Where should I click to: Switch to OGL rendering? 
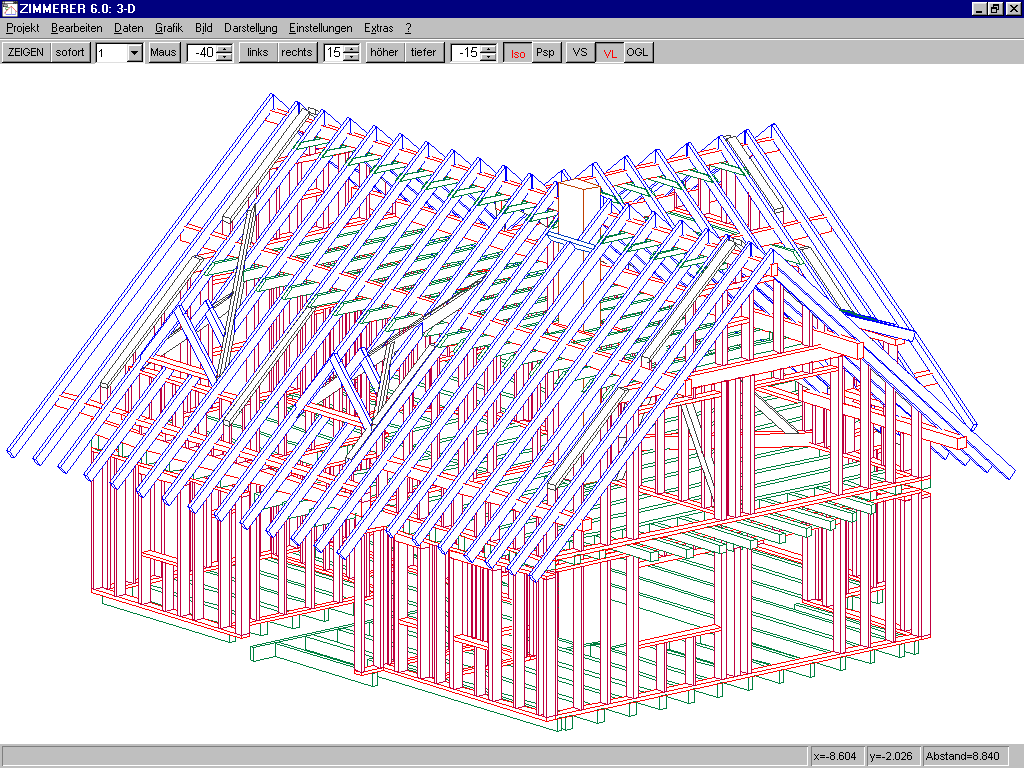tap(638, 52)
